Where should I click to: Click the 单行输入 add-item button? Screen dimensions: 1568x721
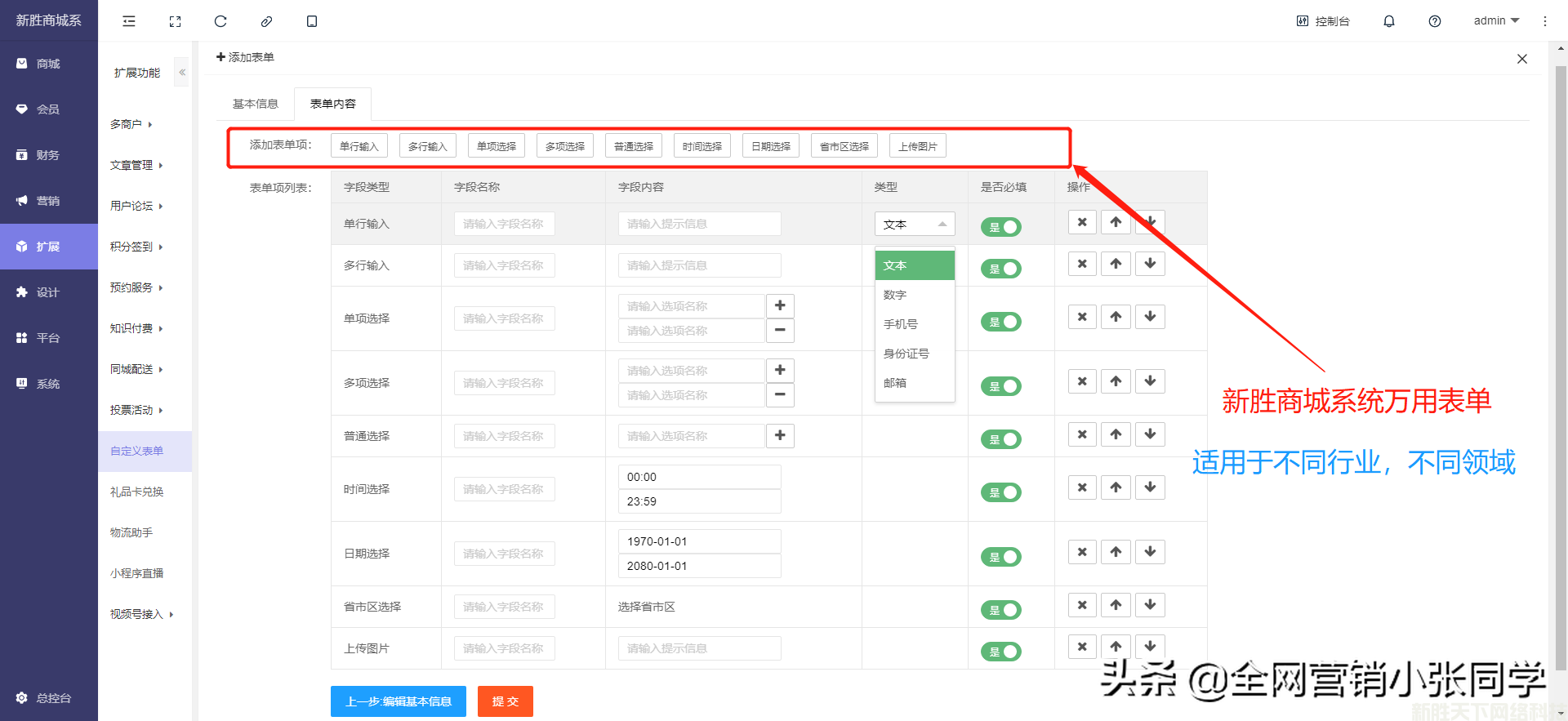pyautogui.click(x=359, y=146)
